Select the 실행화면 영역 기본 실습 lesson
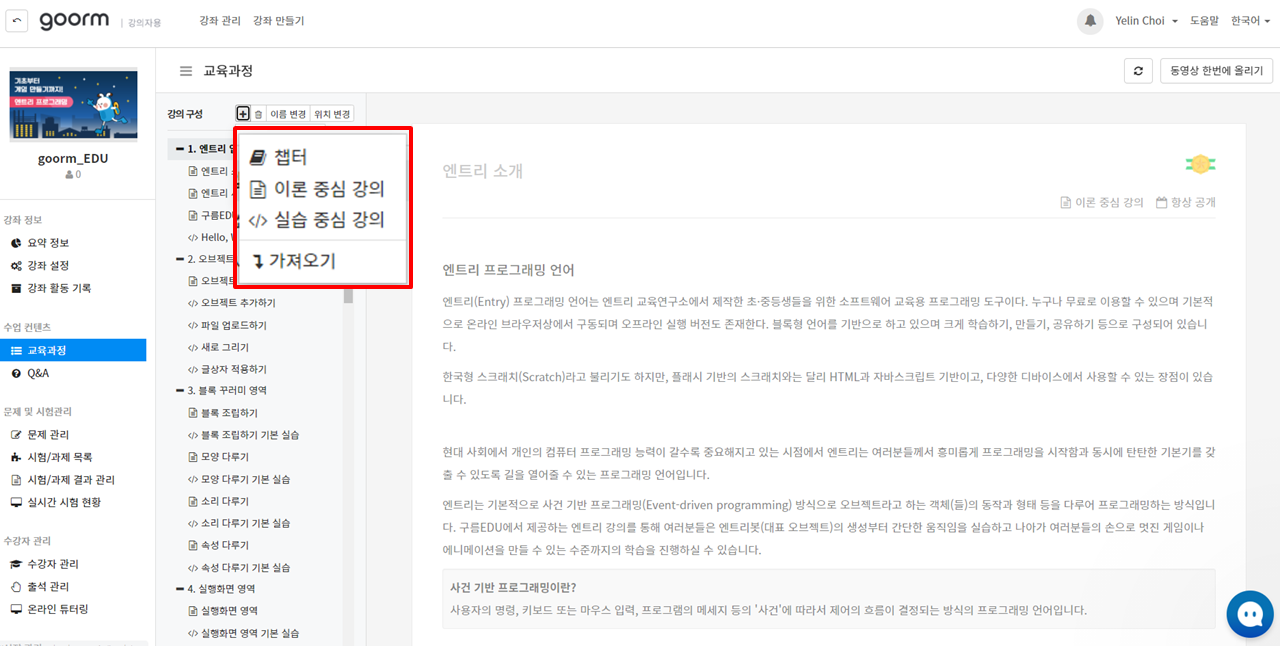The image size is (1280, 646). pos(250,633)
